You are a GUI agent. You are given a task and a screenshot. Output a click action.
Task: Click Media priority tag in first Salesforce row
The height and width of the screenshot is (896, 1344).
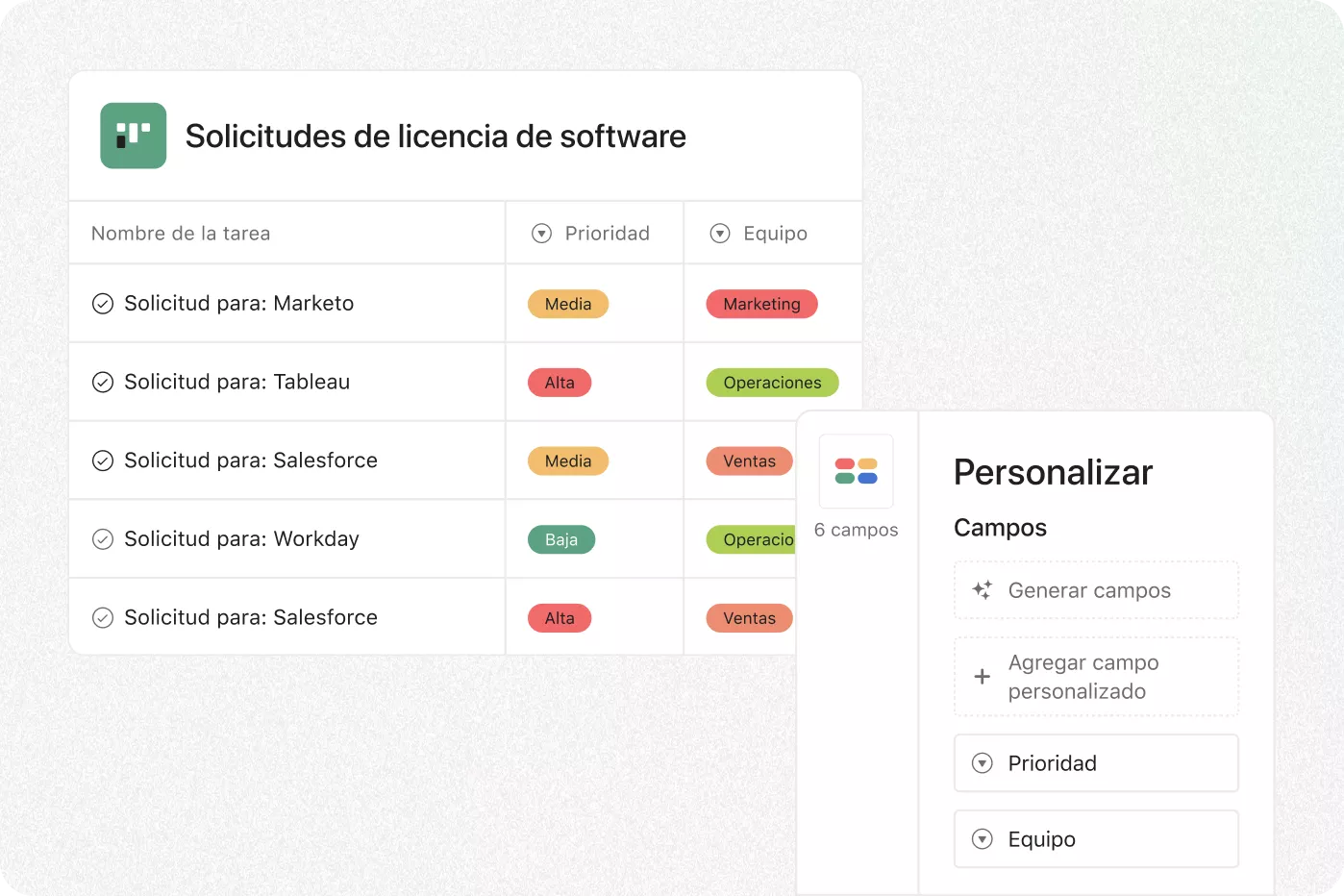coord(568,461)
